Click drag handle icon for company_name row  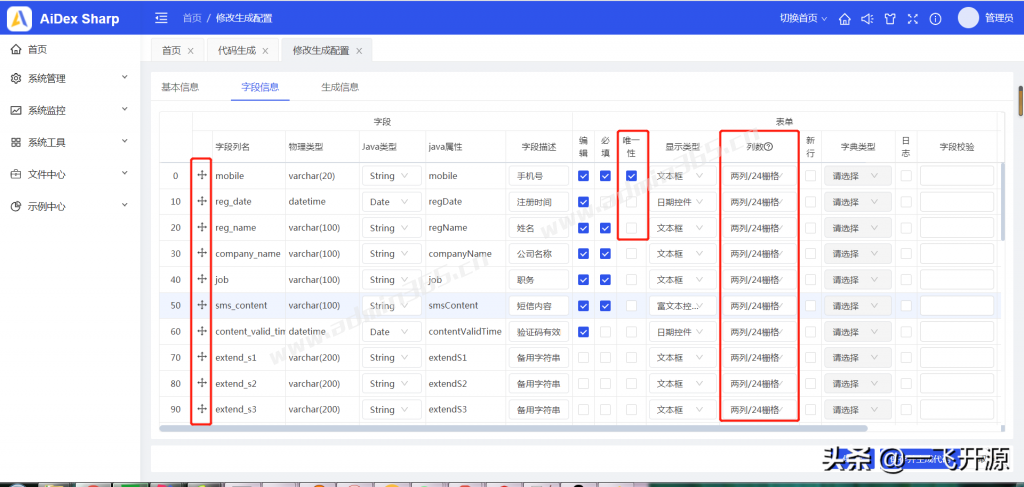tap(202, 253)
